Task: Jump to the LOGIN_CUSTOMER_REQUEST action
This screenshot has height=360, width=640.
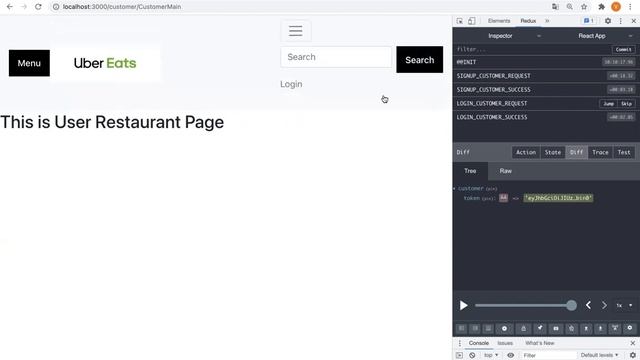Action: pos(609,104)
